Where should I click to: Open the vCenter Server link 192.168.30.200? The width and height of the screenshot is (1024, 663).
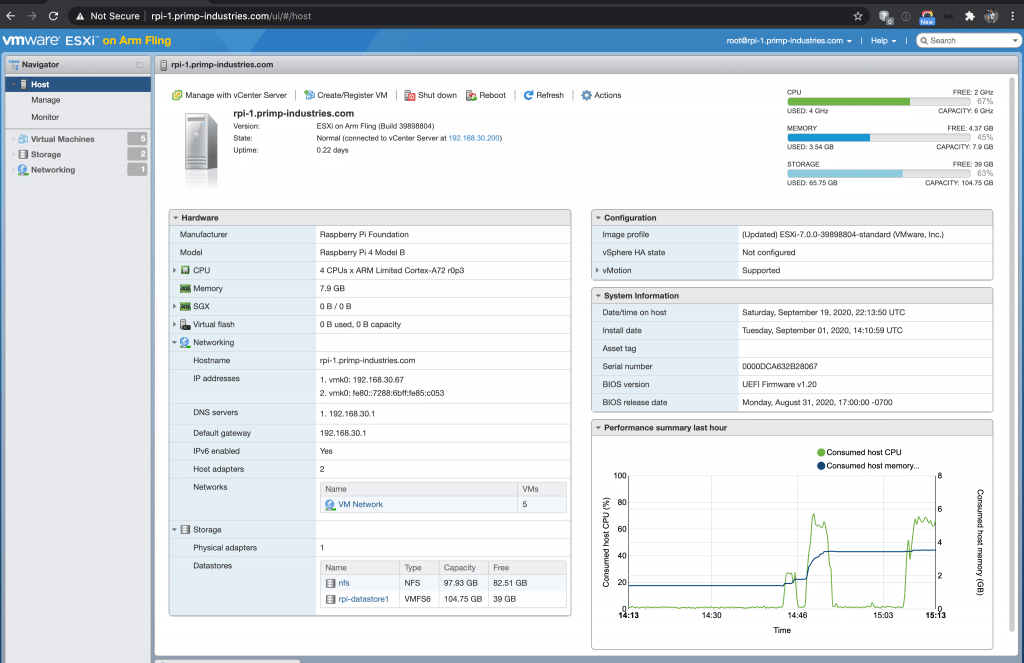474,138
